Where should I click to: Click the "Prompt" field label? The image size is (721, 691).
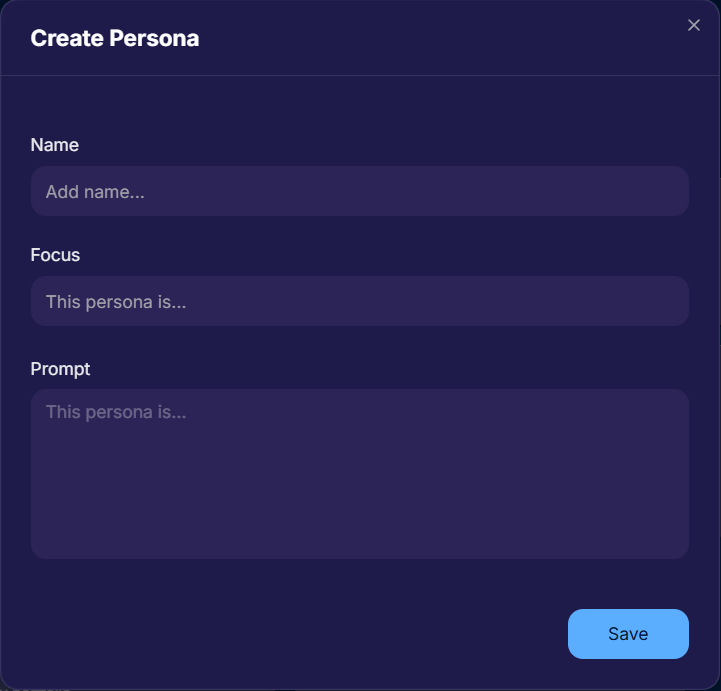coord(61,369)
